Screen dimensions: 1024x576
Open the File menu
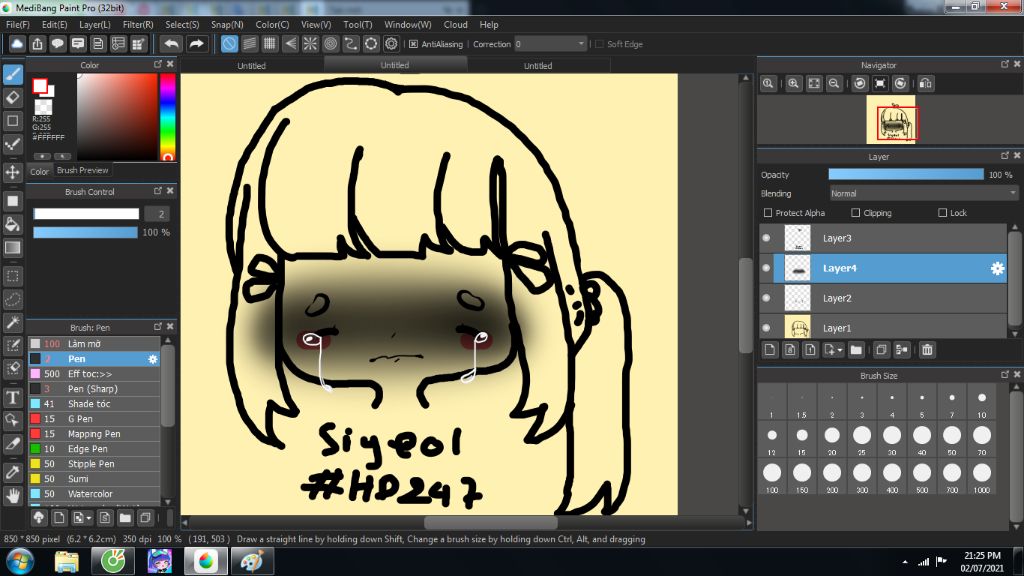tap(18, 25)
